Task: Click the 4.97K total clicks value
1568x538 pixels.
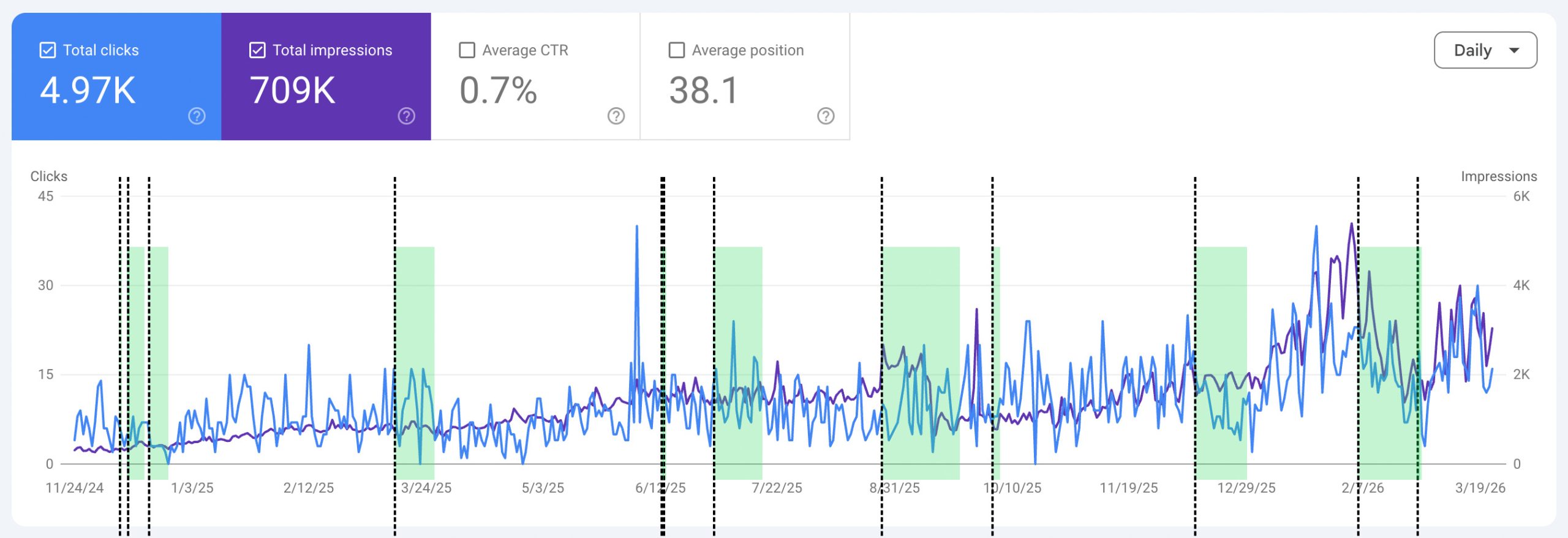Action: pyautogui.click(x=88, y=91)
